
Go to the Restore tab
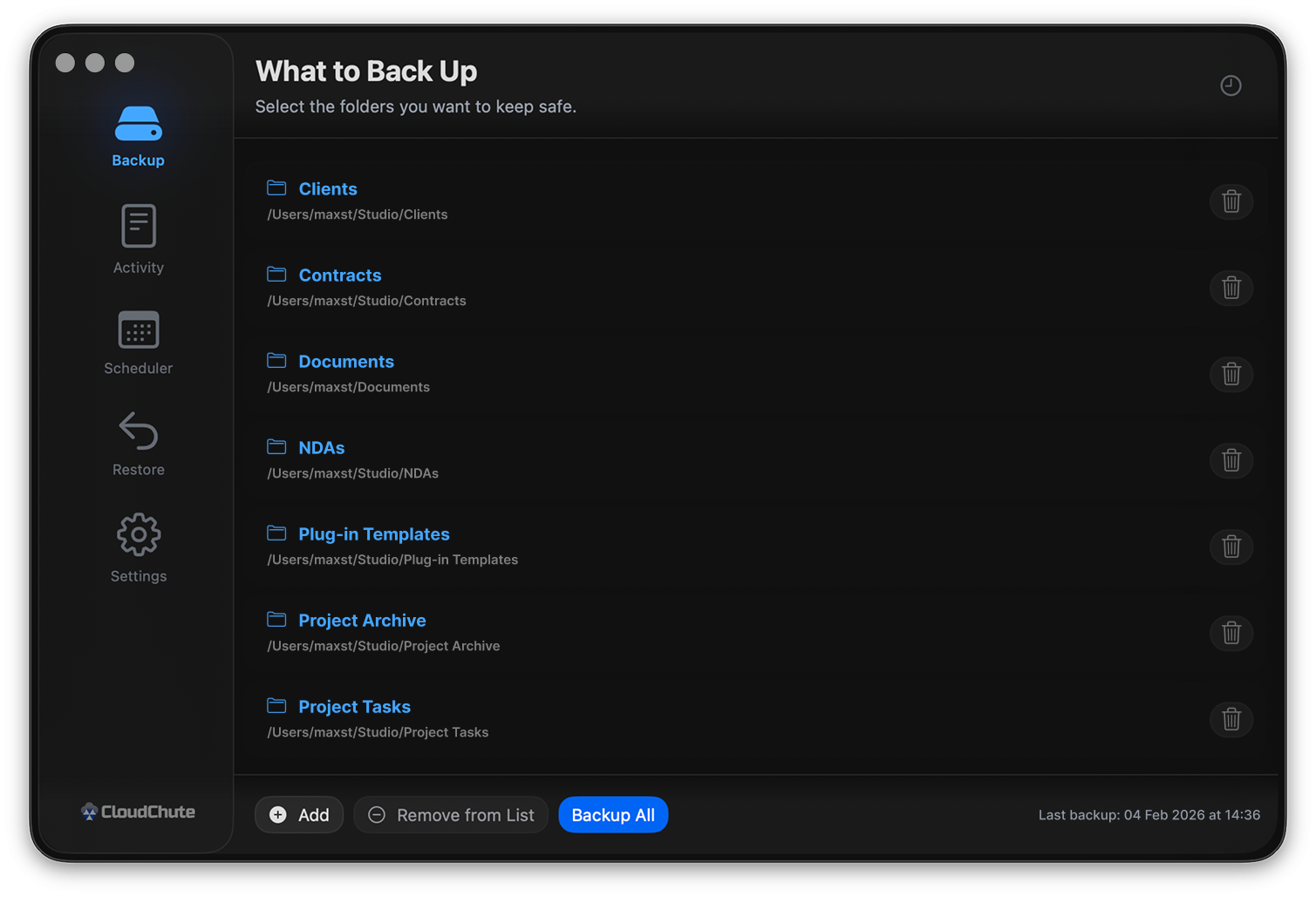138,444
